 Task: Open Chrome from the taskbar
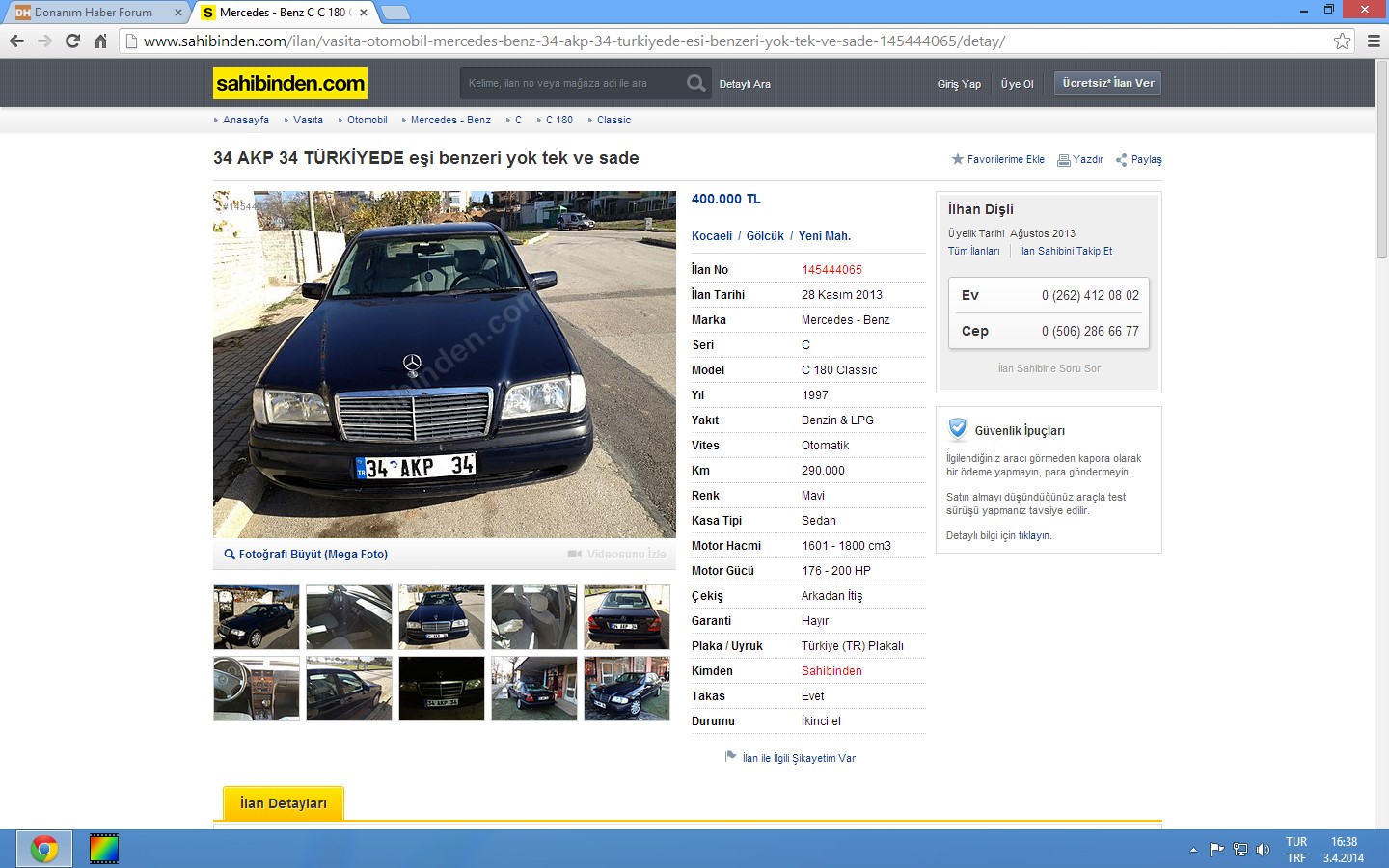coord(43,849)
